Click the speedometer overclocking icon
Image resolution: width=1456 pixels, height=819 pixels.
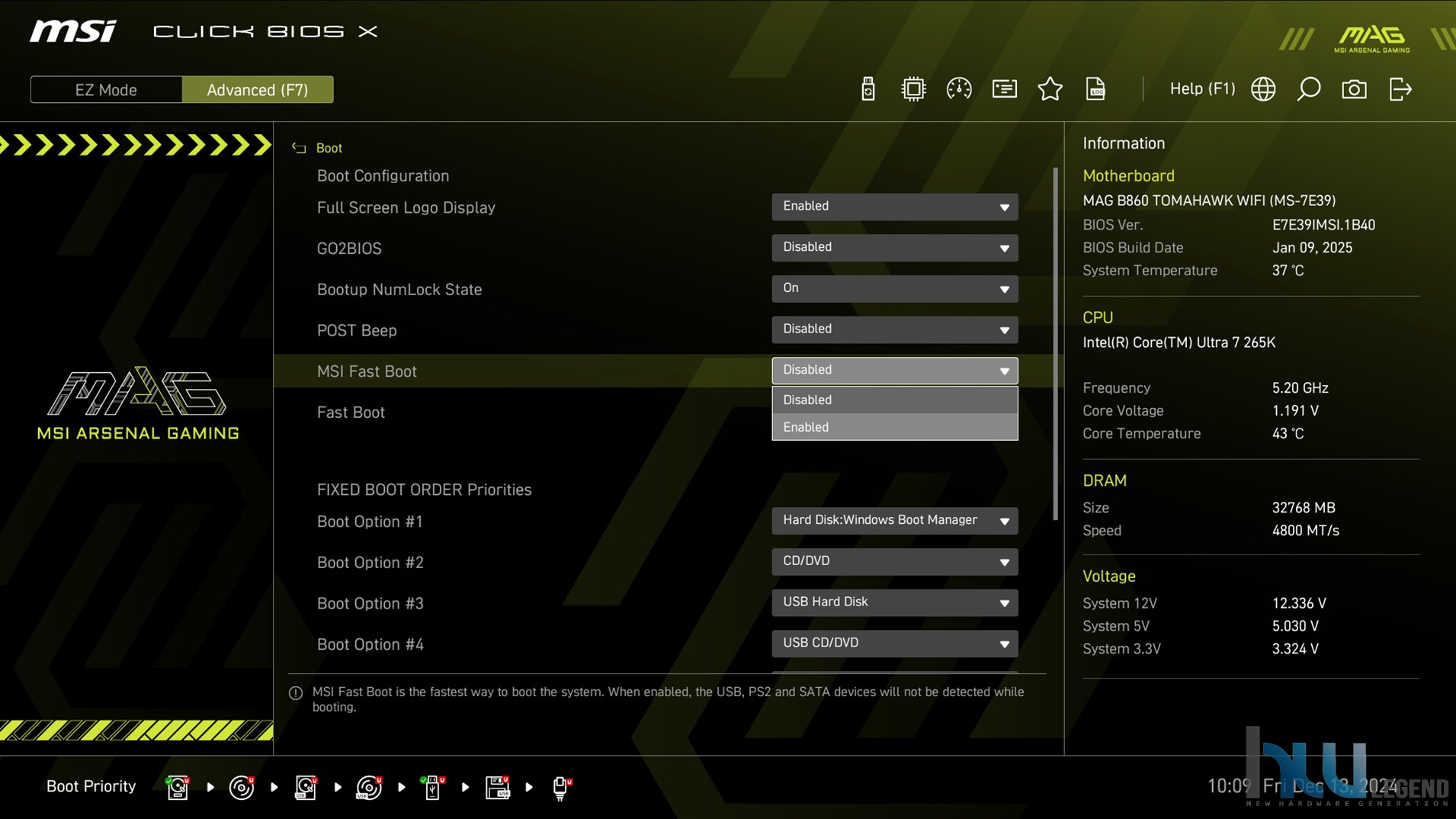959,89
